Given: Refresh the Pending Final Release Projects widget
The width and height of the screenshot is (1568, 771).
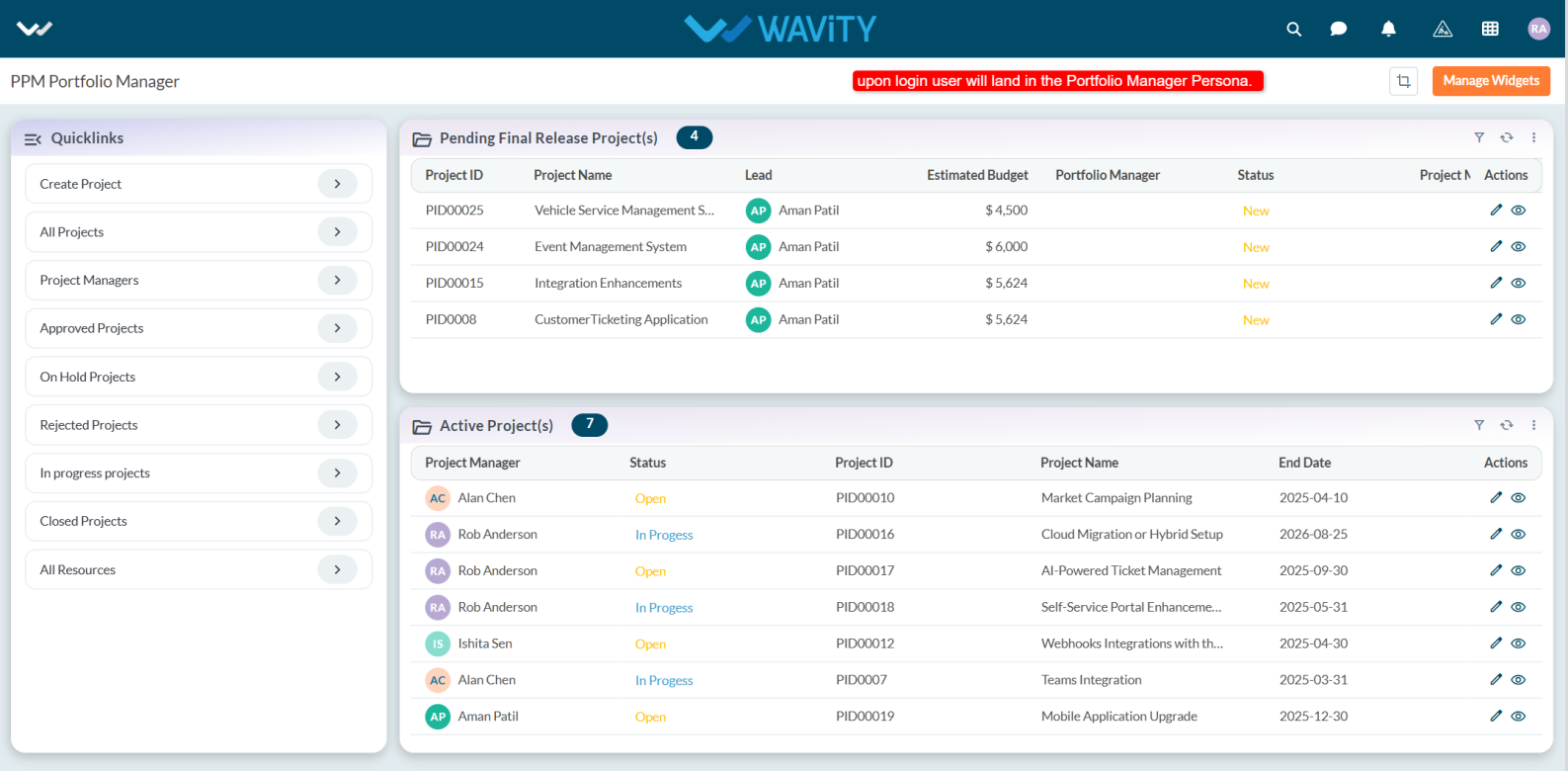Looking at the screenshot, I should pyautogui.click(x=1507, y=137).
